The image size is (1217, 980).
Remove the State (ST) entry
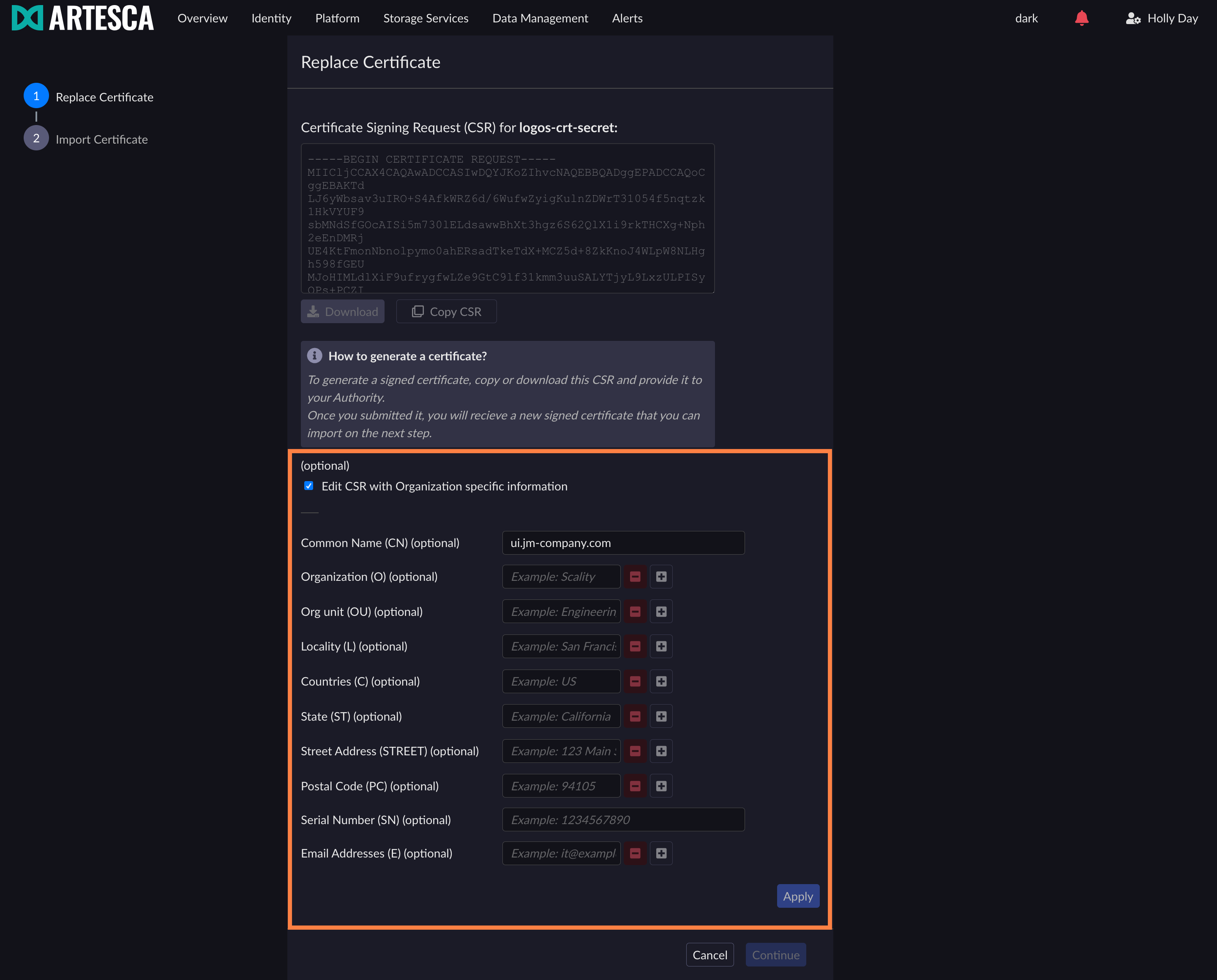[x=635, y=716]
